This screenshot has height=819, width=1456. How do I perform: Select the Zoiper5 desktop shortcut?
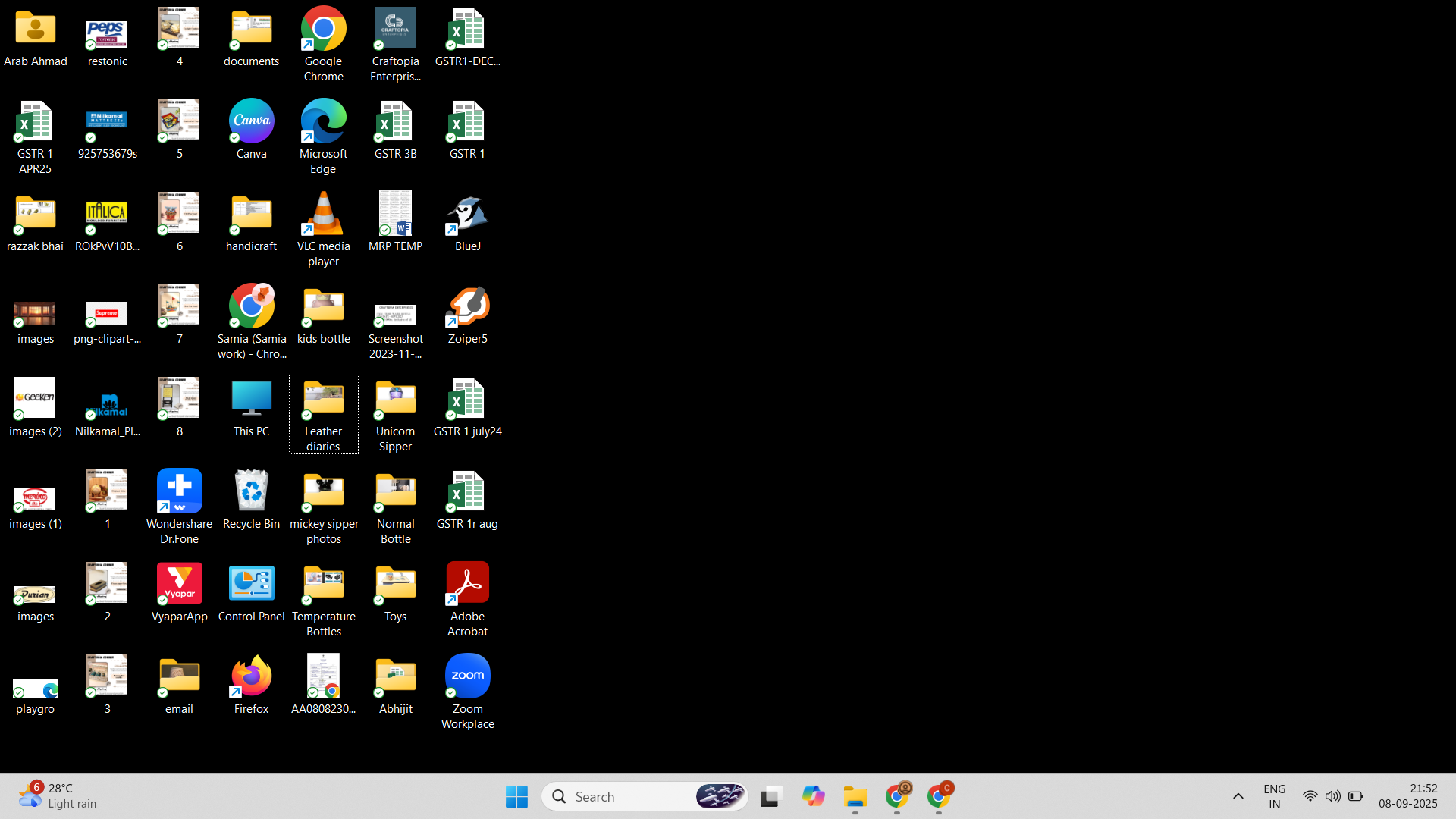coord(467,307)
